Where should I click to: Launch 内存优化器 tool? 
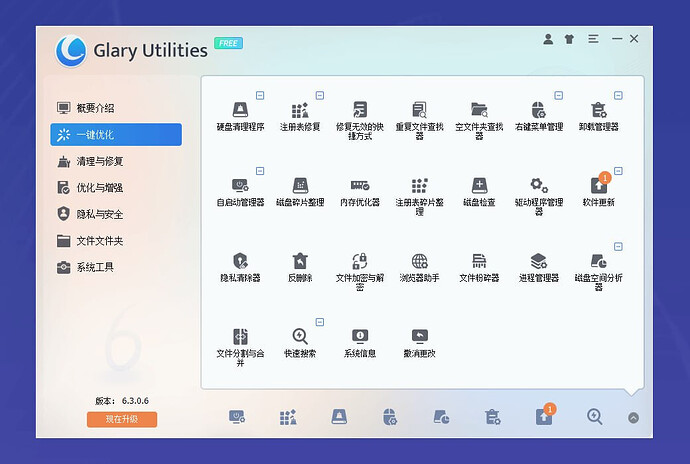click(360, 192)
